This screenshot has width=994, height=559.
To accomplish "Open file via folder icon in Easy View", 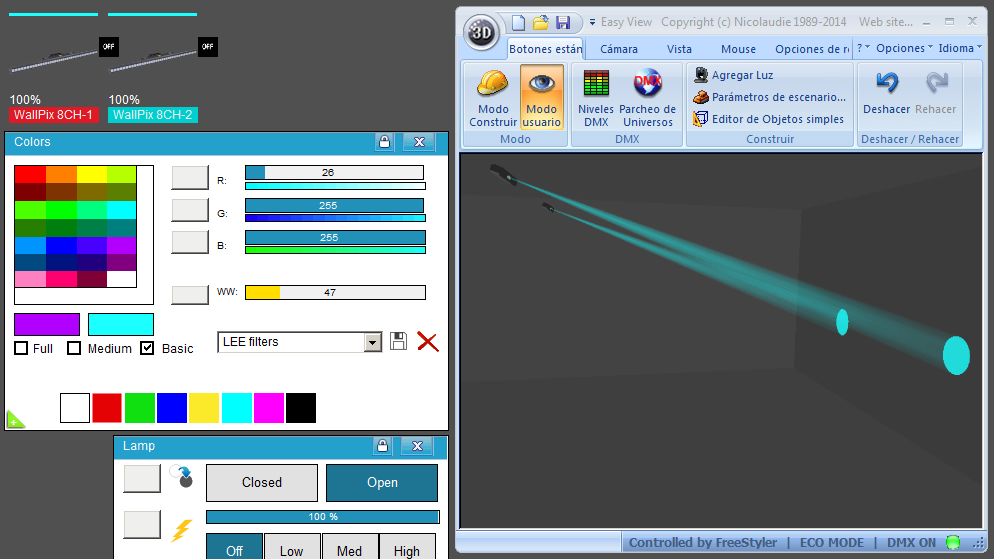I will coord(541,23).
